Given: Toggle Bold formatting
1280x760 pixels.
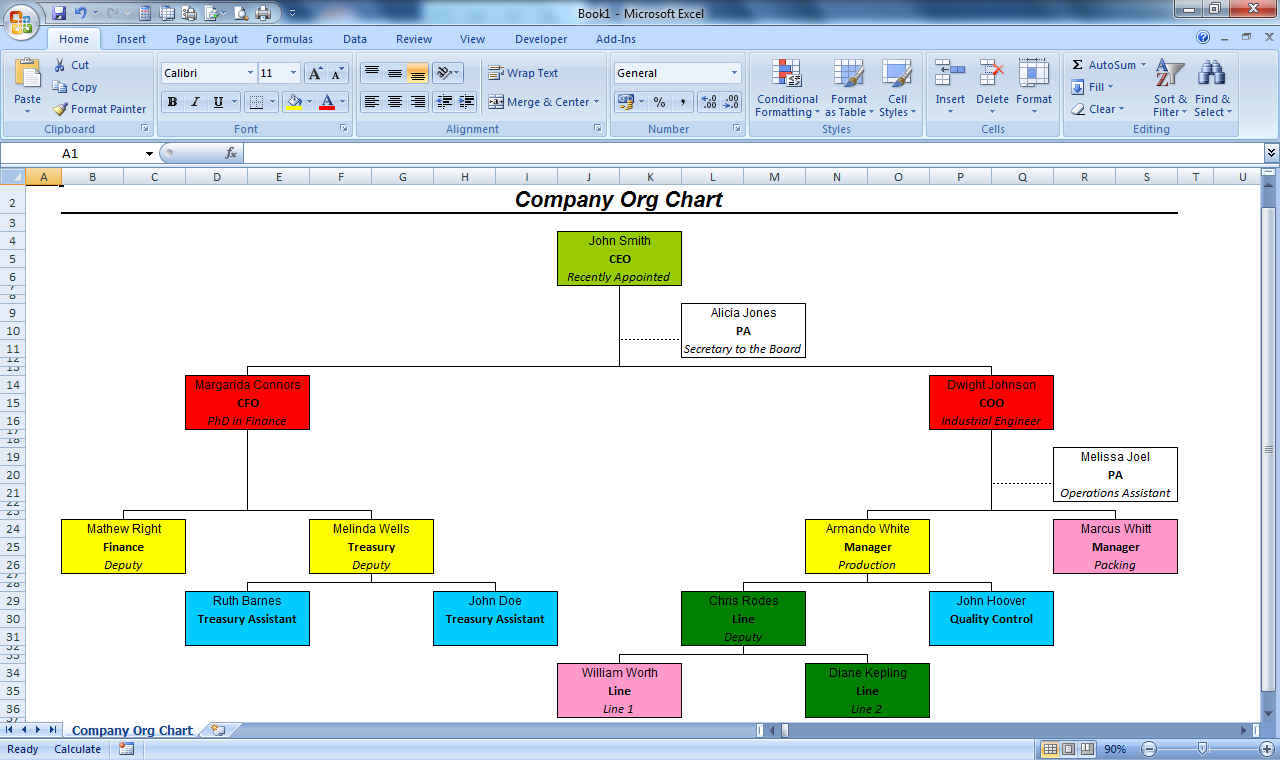Looking at the screenshot, I should pos(172,102).
